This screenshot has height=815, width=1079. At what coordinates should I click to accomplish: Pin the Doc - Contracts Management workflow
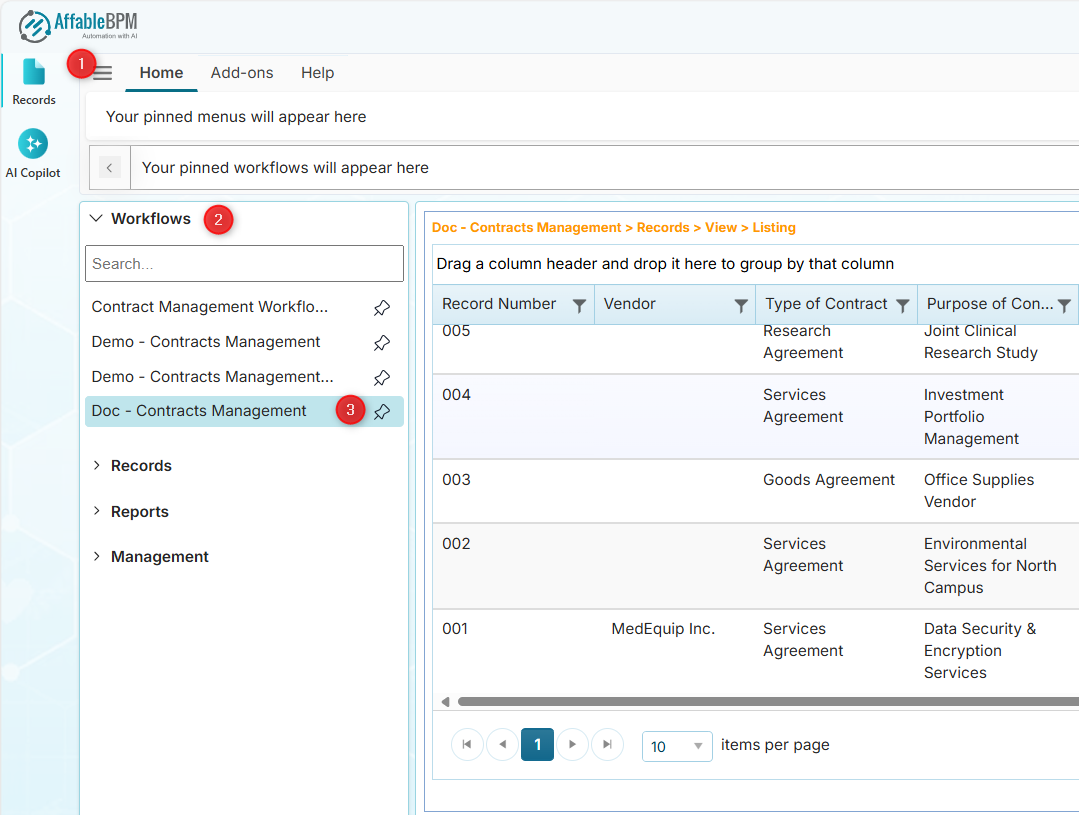tap(381, 411)
